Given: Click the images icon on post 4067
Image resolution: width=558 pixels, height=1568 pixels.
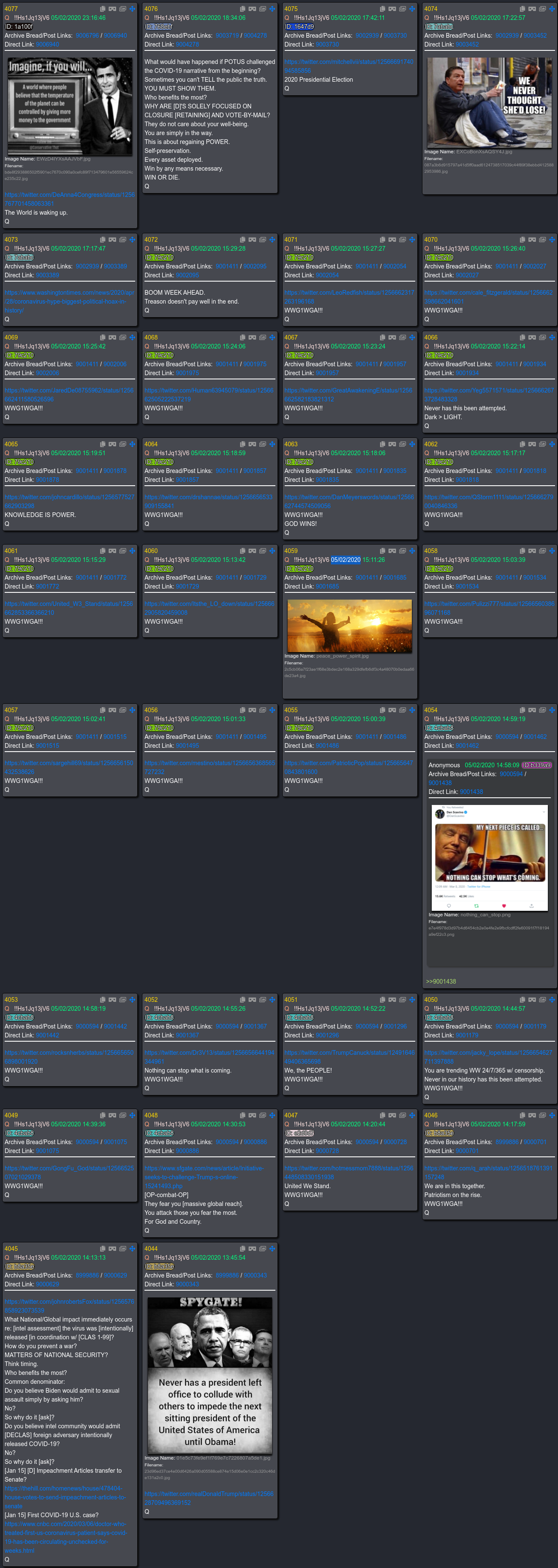Looking at the screenshot, I should tap(403, 337).
